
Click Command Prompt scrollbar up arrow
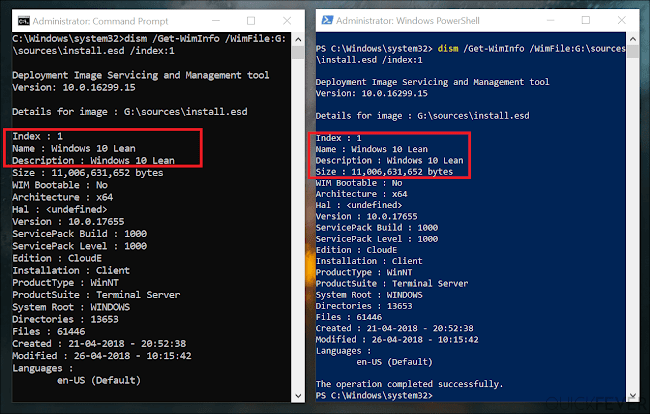tap(298, 40)
